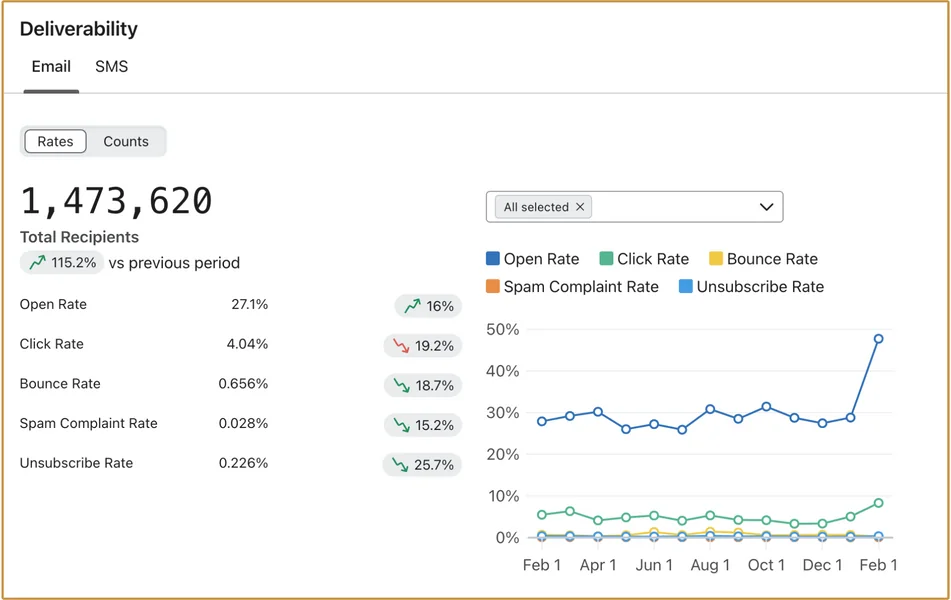Click the 27.1% Open Rate value
This screenshot has width=951, height=600.
(249, 304)
